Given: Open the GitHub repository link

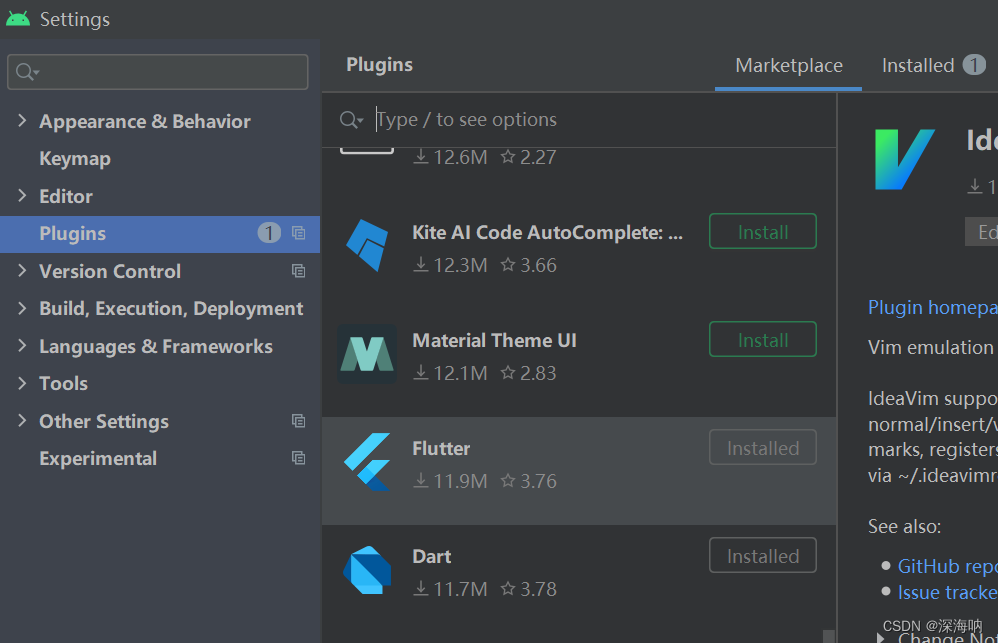Looking at the screenshot, I should (x=947, y=566).
